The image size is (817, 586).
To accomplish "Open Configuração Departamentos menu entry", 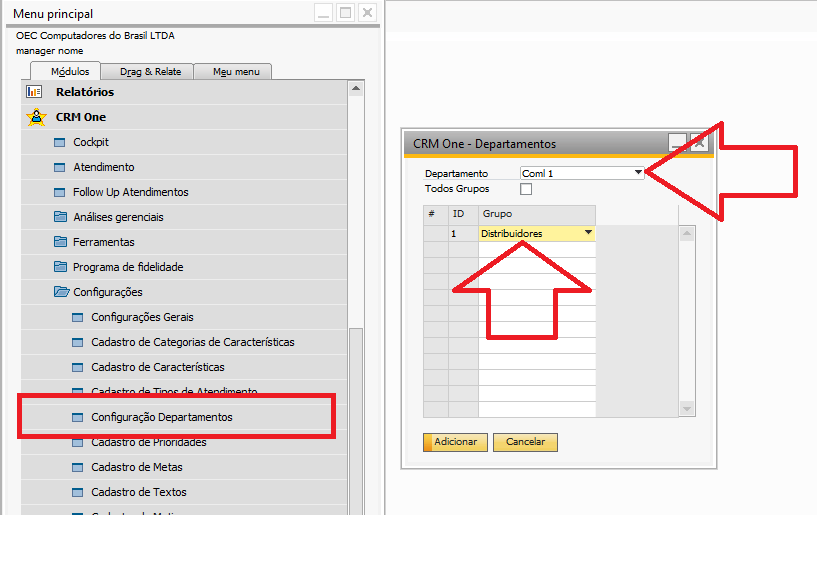I will pos(161,417).
